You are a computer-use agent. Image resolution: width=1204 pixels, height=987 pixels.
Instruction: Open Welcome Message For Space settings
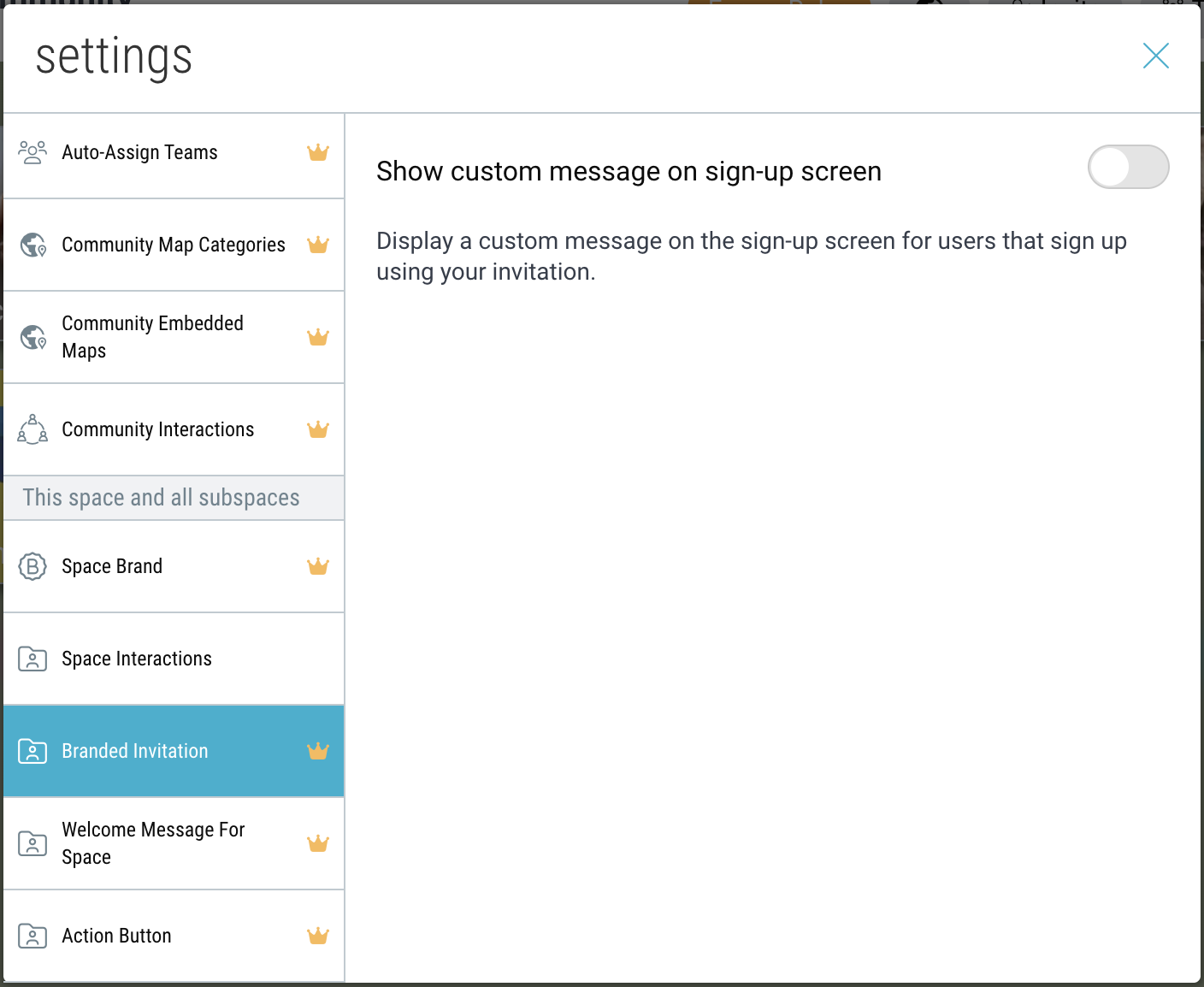click(153, 843)
